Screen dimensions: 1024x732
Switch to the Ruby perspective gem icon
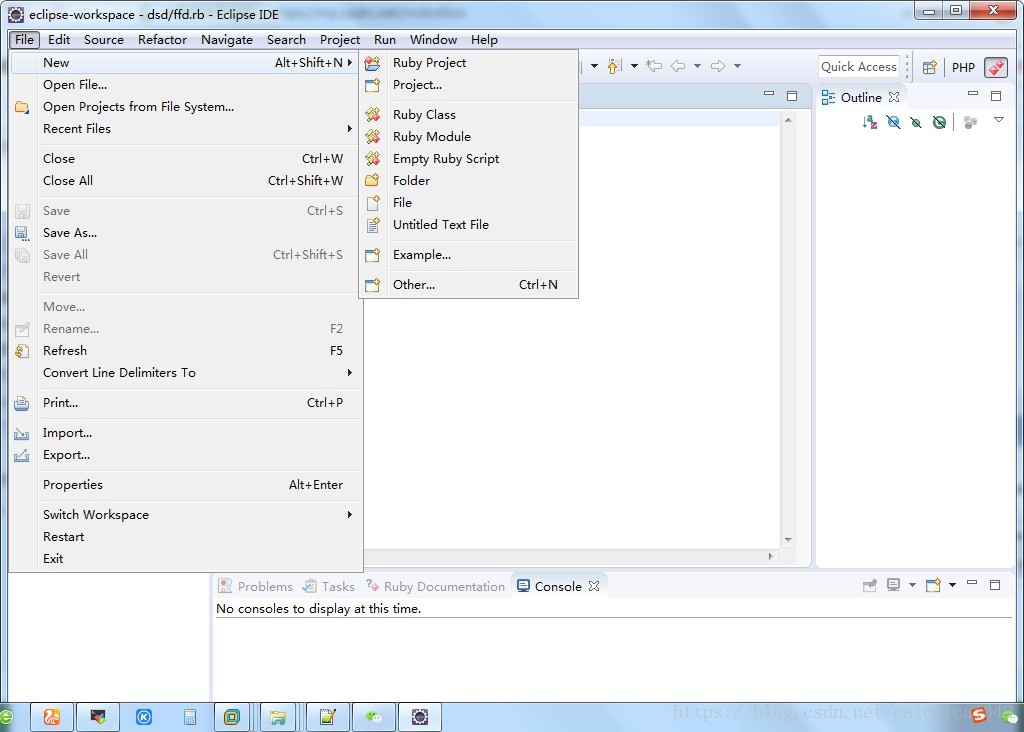click(x=996, y=67)
